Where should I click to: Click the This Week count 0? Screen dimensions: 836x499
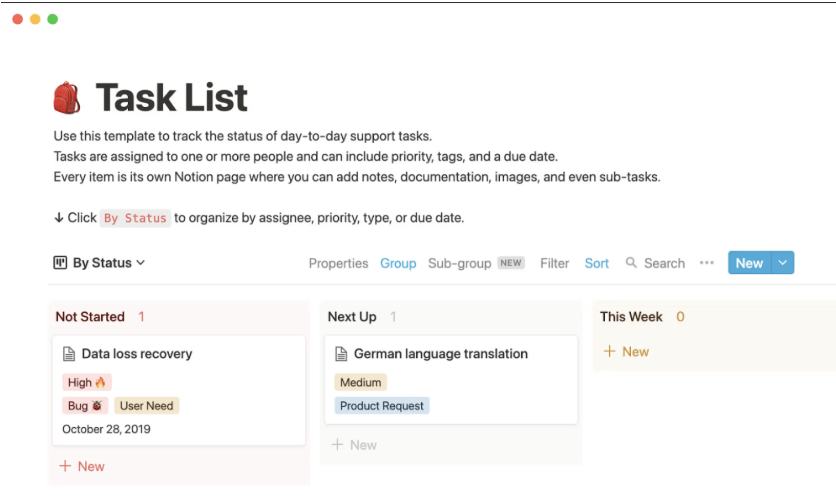click(680, 317)
